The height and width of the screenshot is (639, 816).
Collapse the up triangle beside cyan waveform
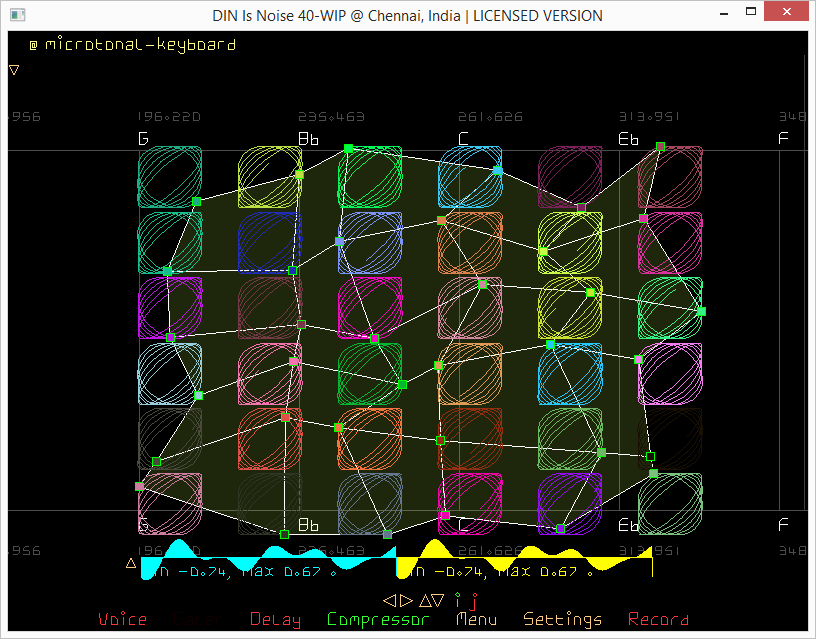point(130,563)
